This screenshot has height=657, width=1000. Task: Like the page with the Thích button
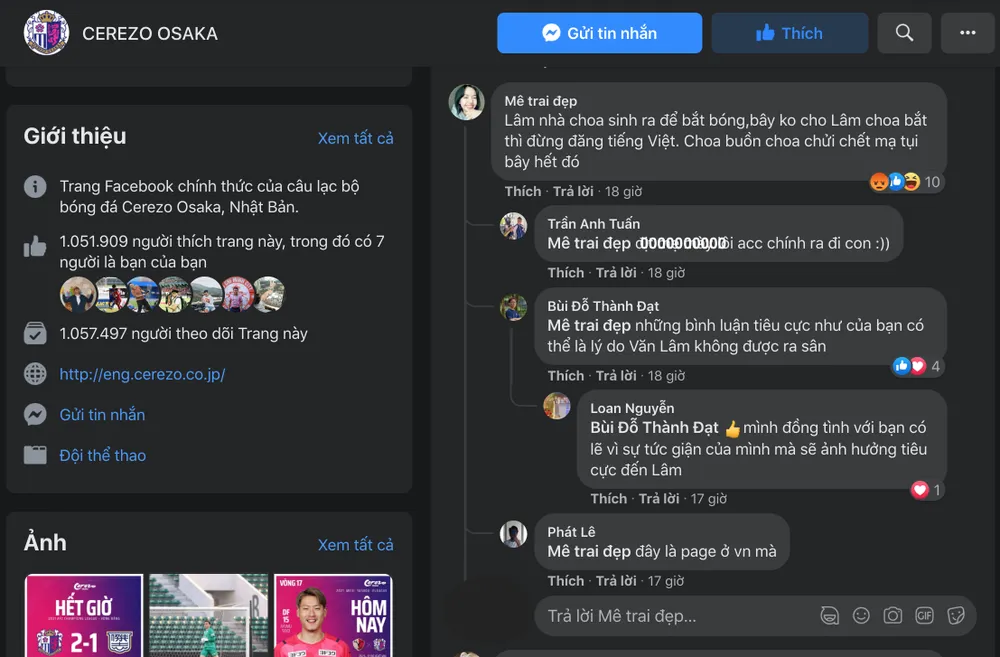click(790, 33)
